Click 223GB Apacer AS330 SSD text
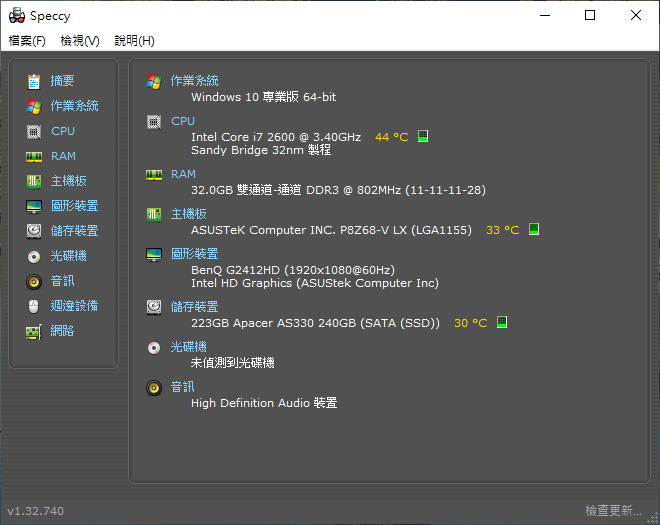Screen dimensions: 660x525 (315, 323)
